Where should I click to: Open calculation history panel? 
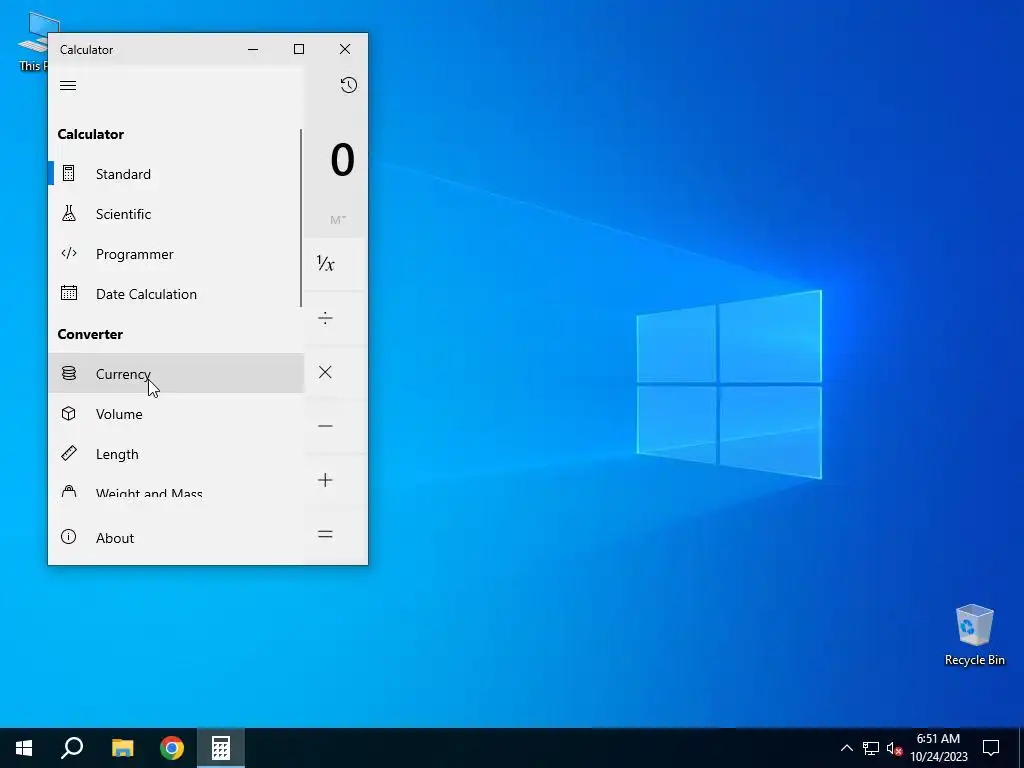coord(349,85)
